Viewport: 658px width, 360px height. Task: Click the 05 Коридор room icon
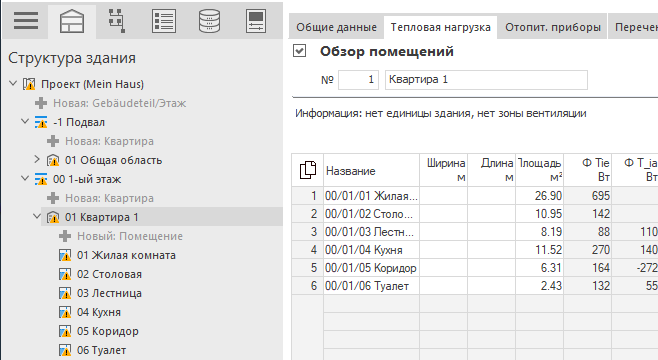point(65,331)
